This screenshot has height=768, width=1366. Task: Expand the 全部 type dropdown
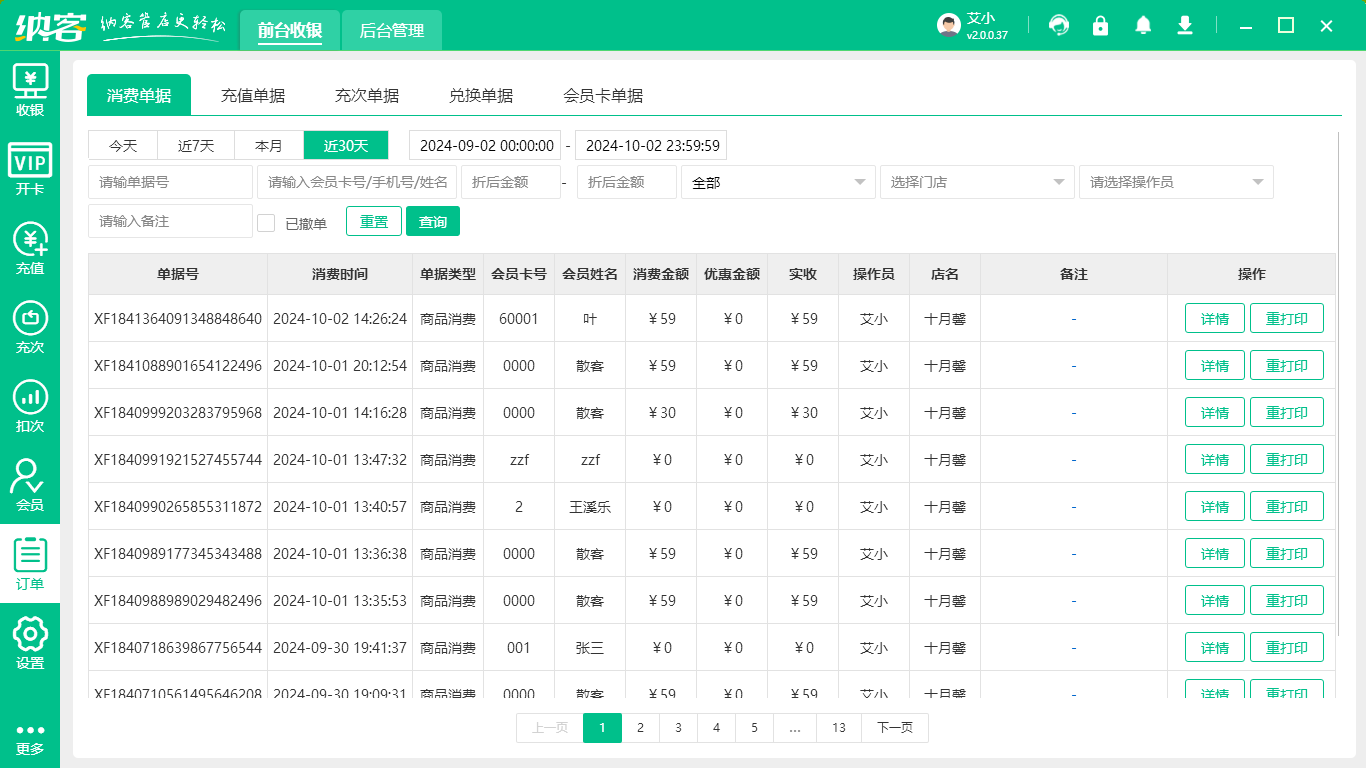pos(778,182)
